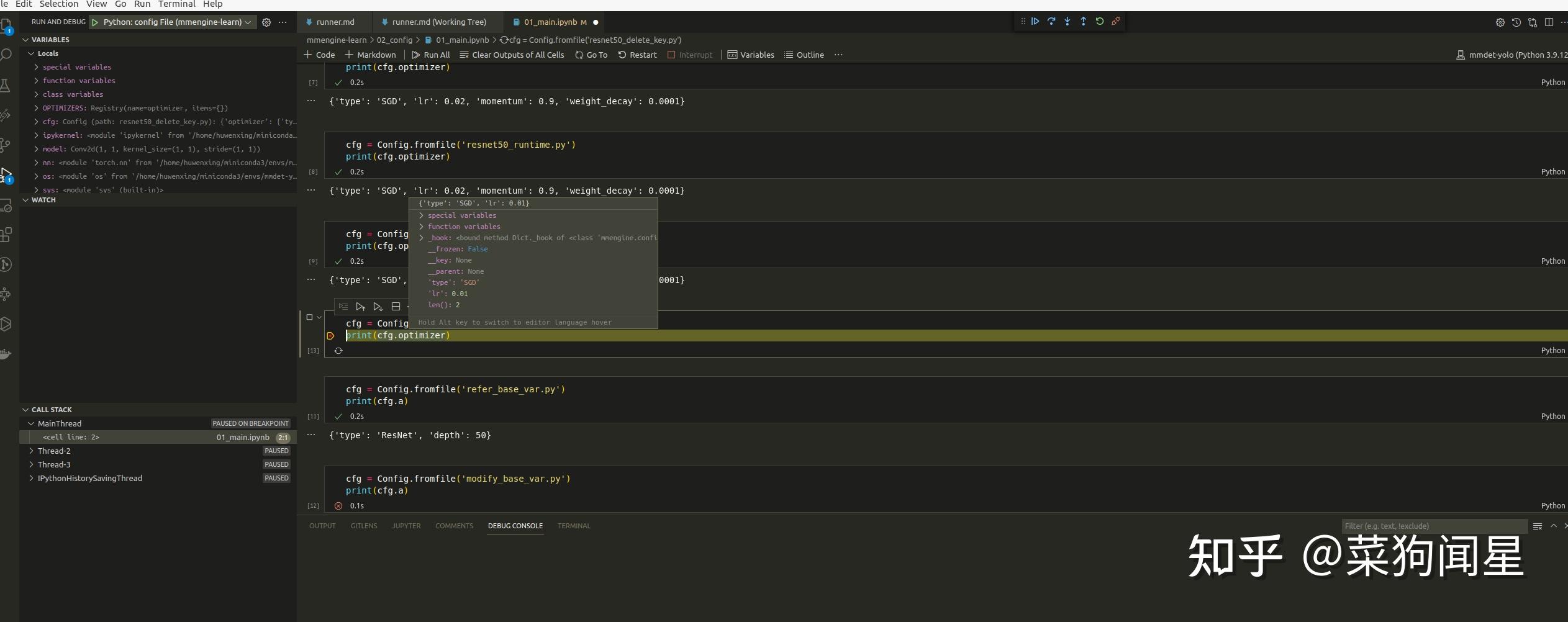The height and width of the screenshot is (622, 1568).
Task: Switch to the TERMINAL panel tab
Action: click(574, 526)
